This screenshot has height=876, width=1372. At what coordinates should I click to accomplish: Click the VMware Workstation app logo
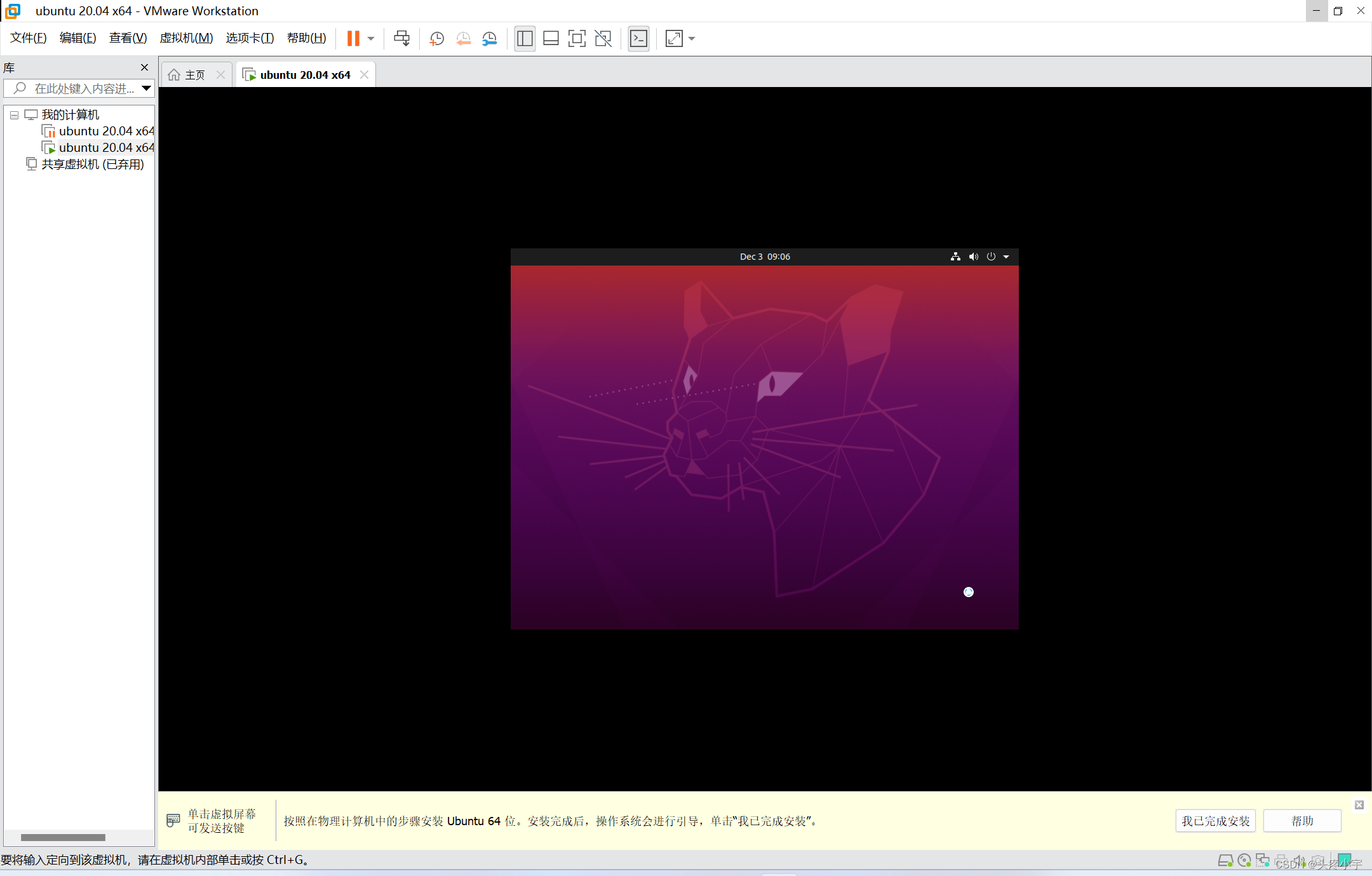click(x=13, y=11)
